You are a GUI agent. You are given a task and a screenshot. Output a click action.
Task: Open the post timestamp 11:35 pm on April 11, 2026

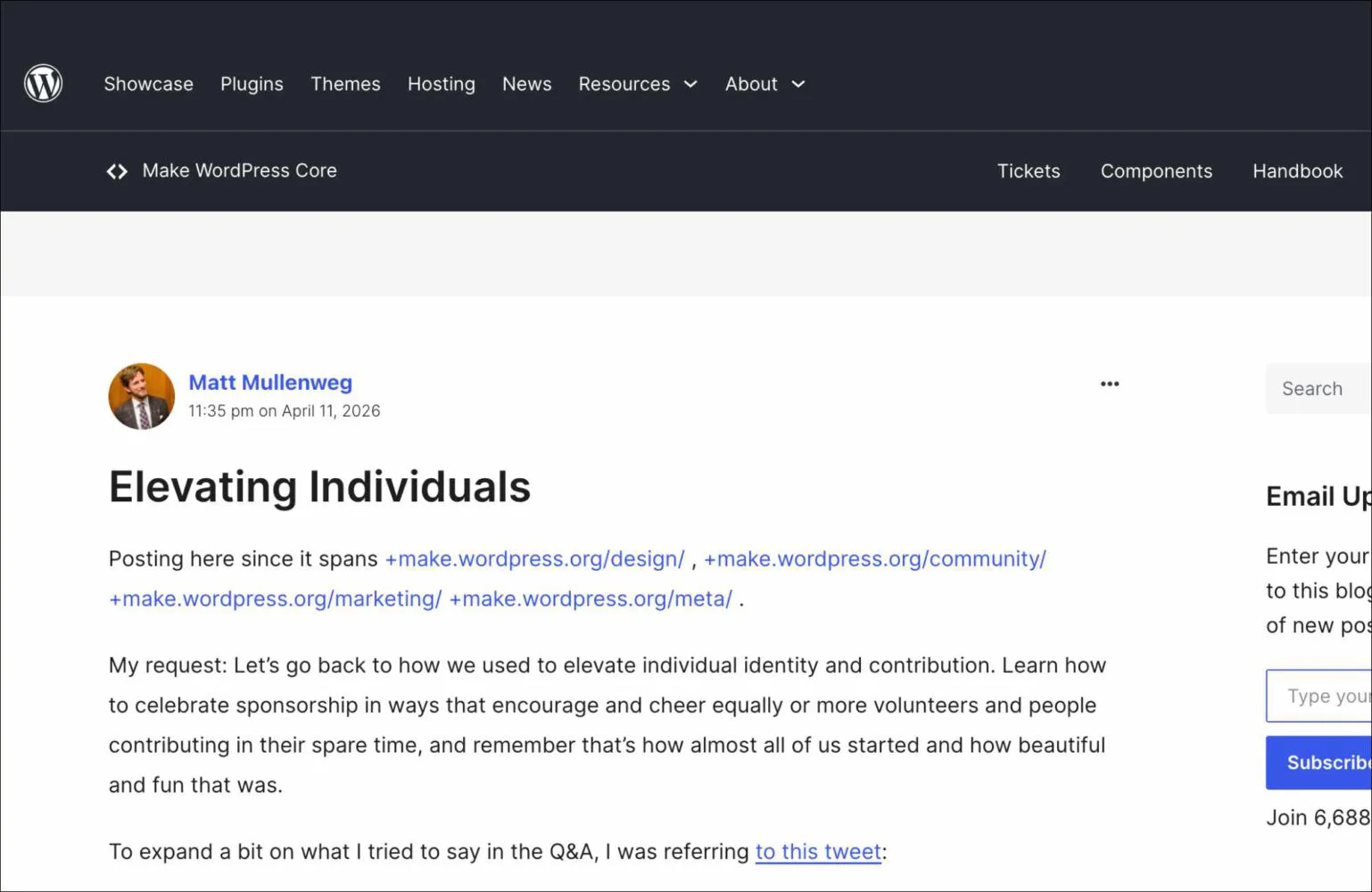[x=284, y=411]
